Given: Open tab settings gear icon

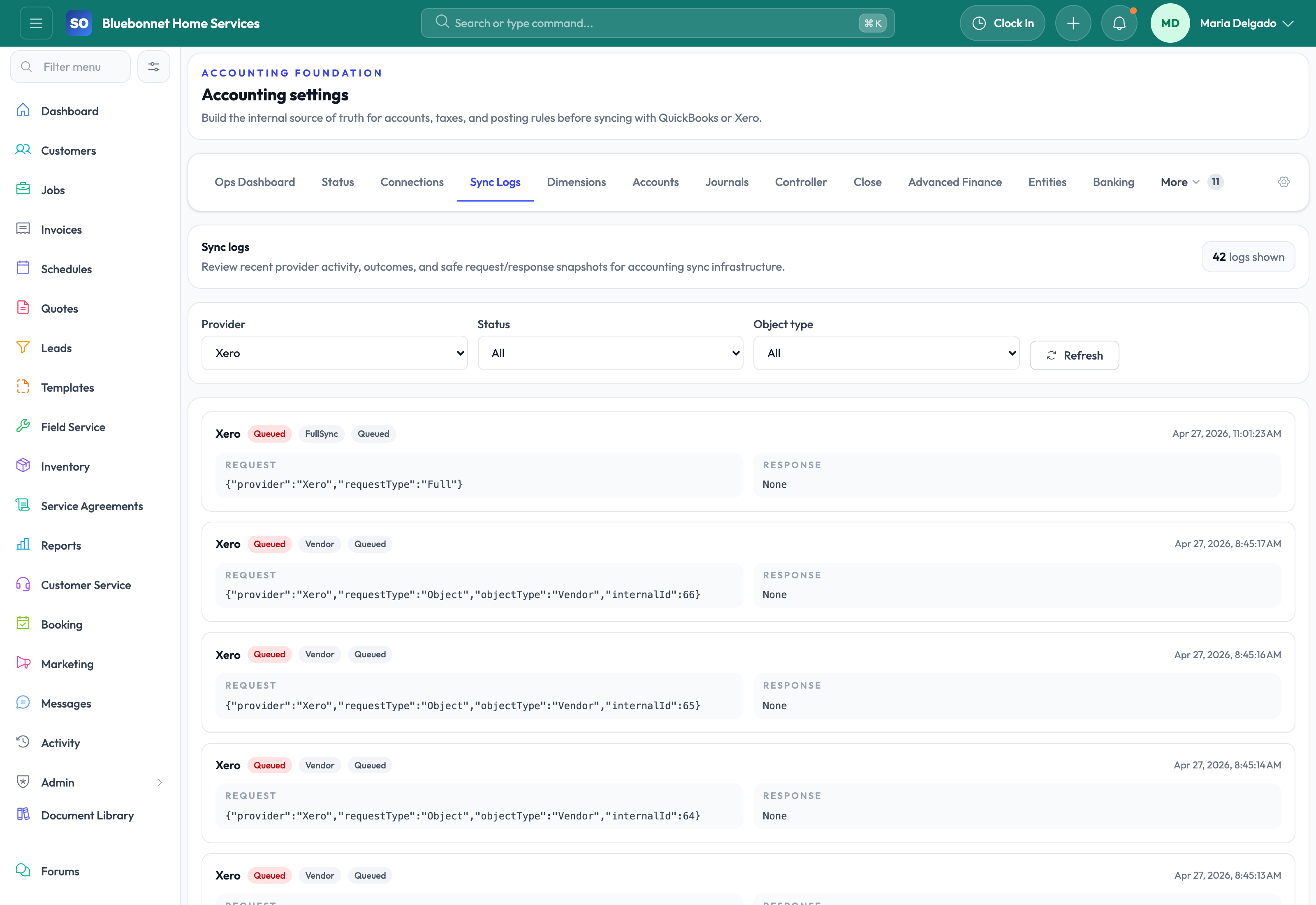Looking at the screenshot, I should pyautogui.click(x=1284, y=182).
